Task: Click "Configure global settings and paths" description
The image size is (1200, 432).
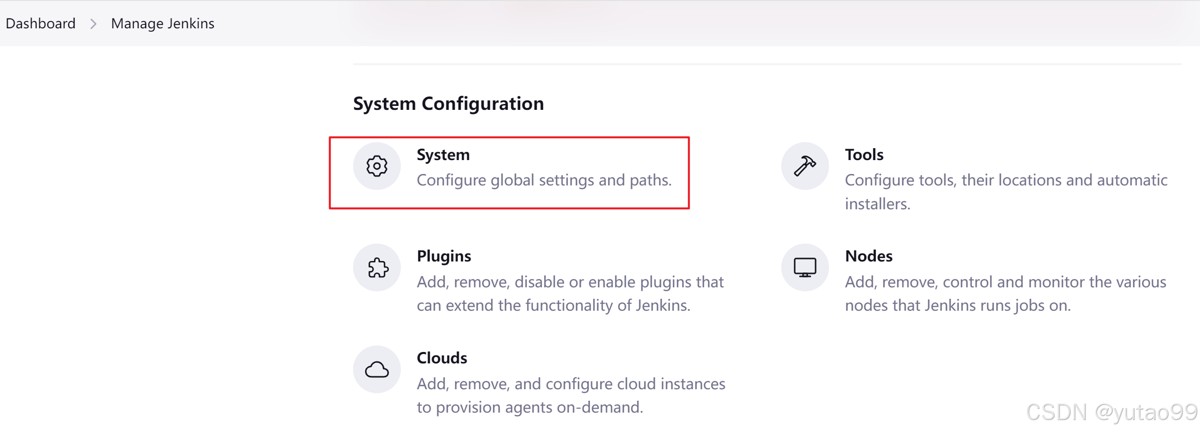Action: tap(544, 181)
